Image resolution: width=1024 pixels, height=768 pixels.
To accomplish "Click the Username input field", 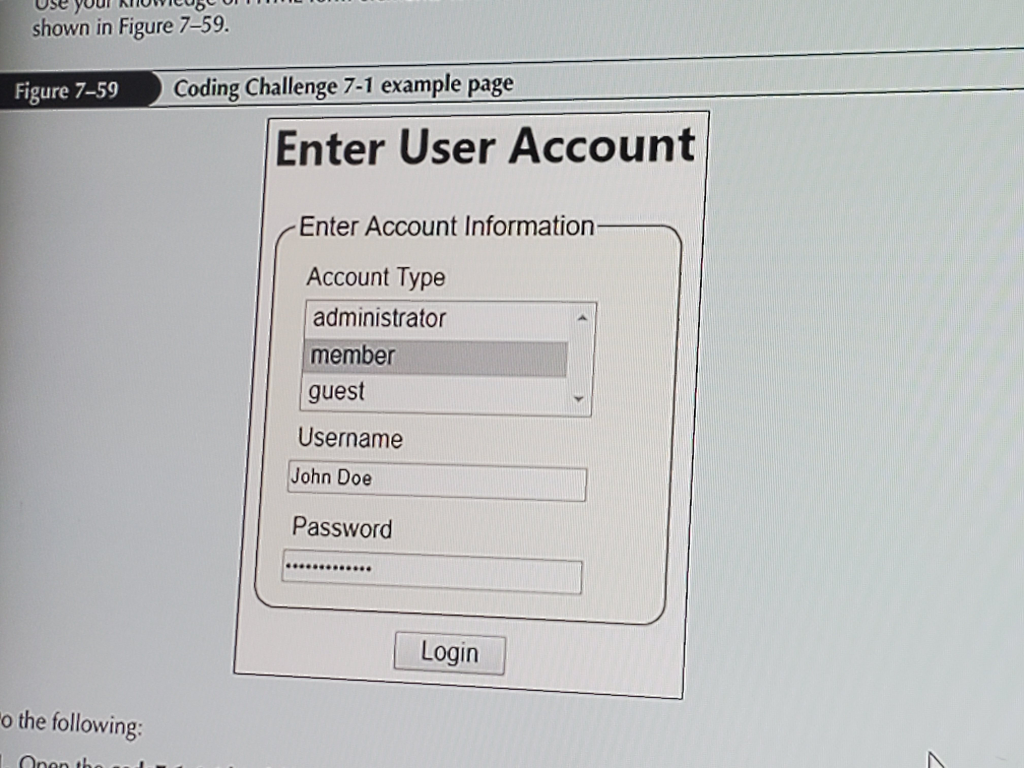I will tap(436, 481).
